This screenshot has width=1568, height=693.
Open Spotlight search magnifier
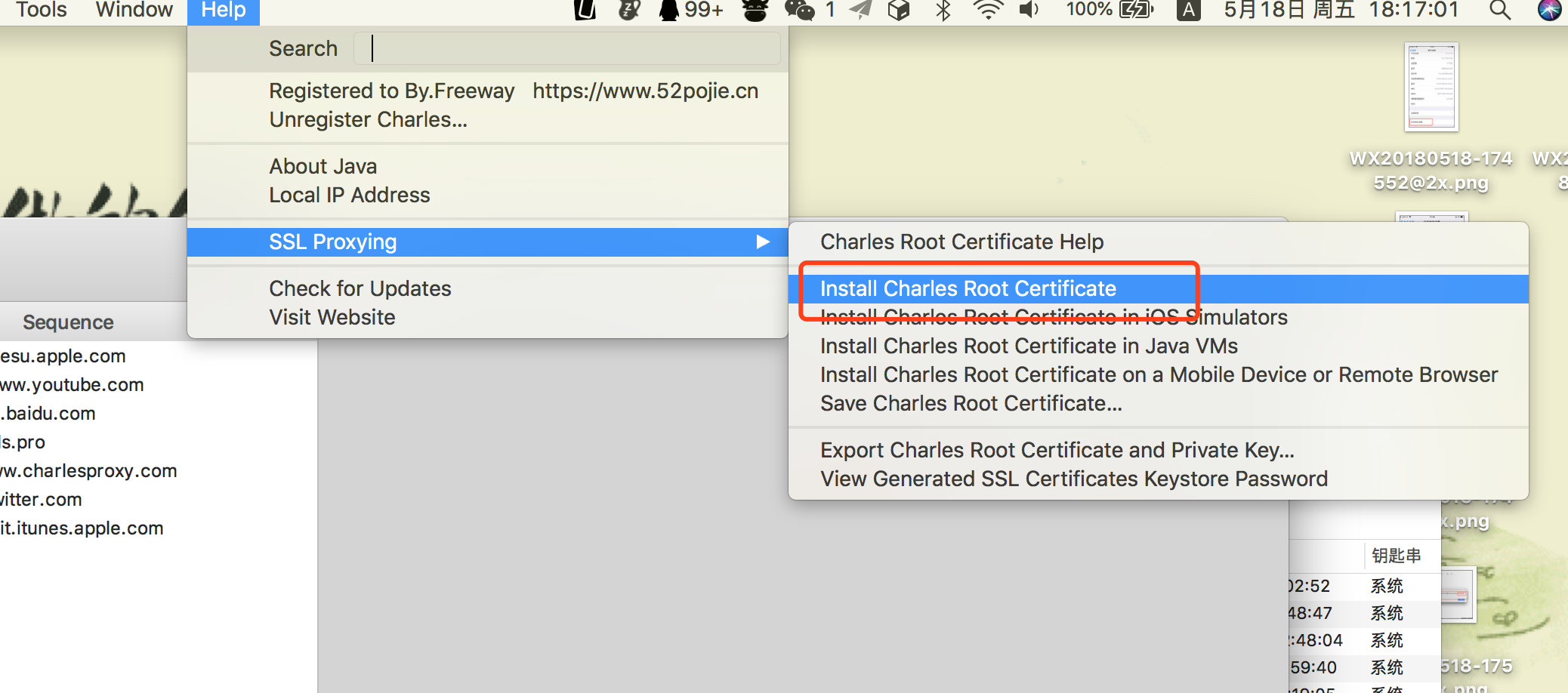(1499, 10)
